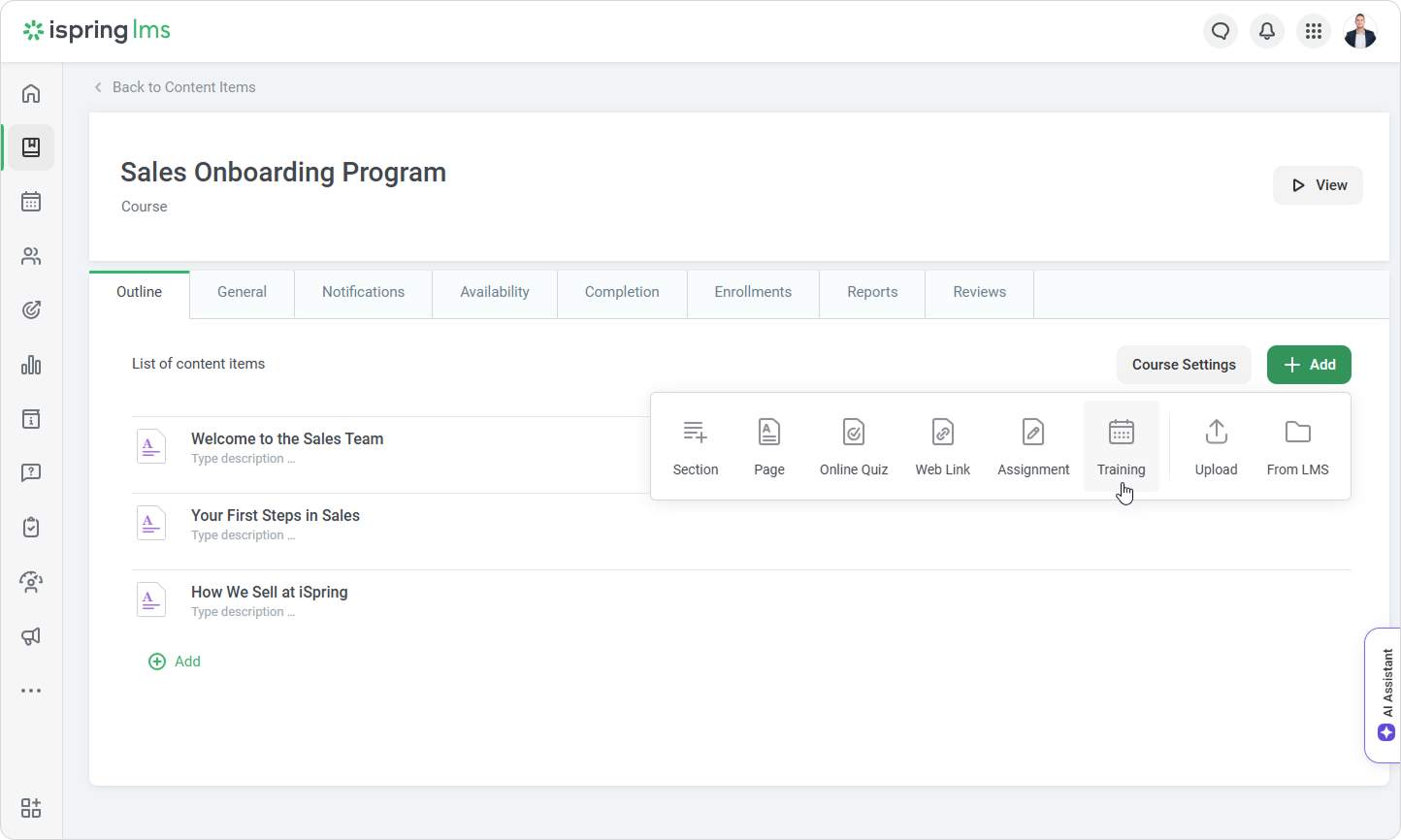Click the green Add button
Image resolution: width=1401 pixels, height=840 pixels.
(x=1308, y=365)
